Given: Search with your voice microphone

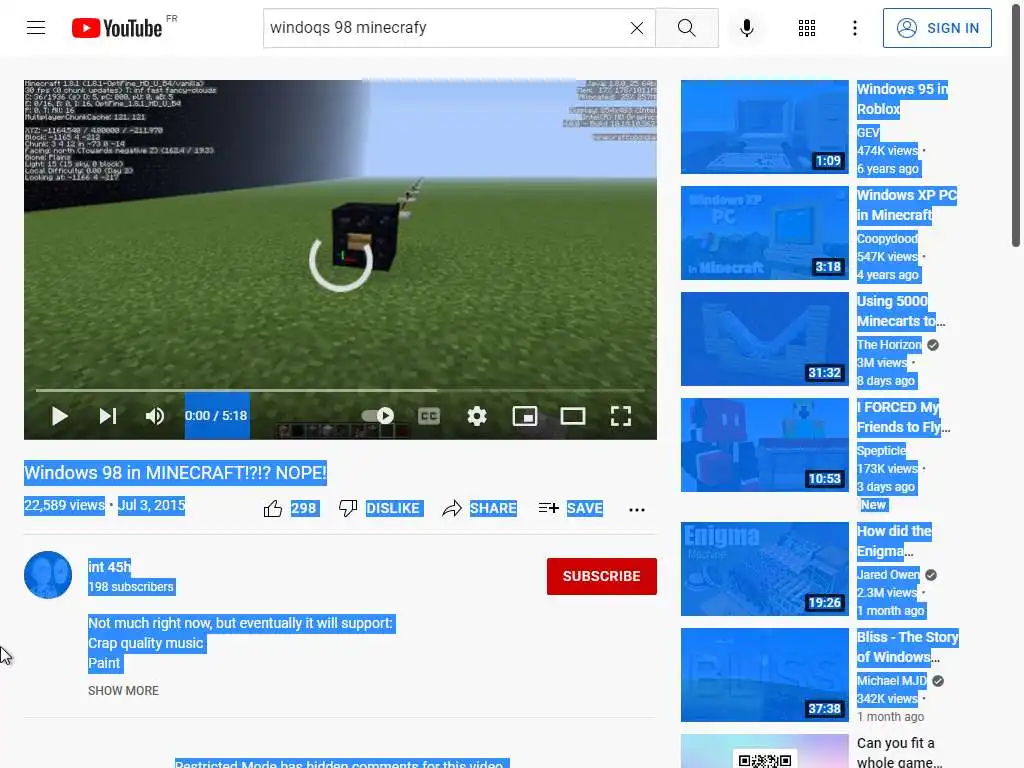Looking at the screenshot, I should 746,28.
